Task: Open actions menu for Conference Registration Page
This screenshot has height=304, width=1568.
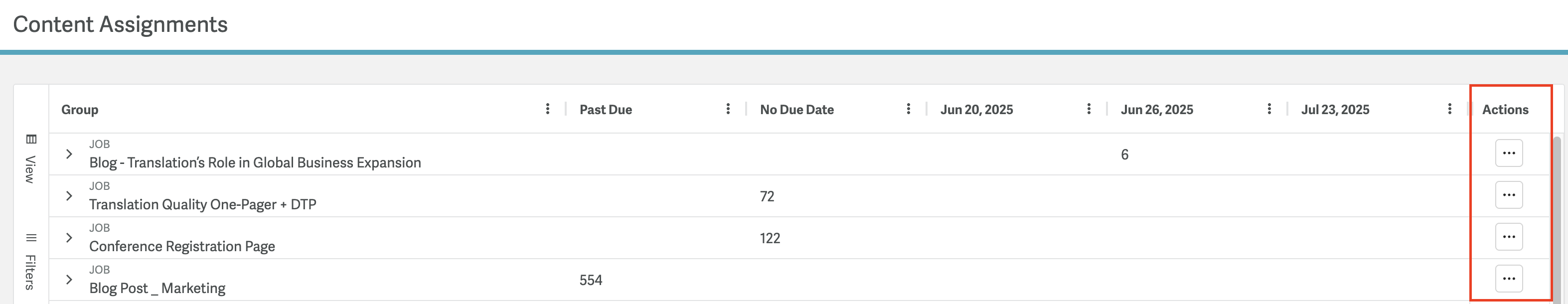Action: (x=1508, y=236)
